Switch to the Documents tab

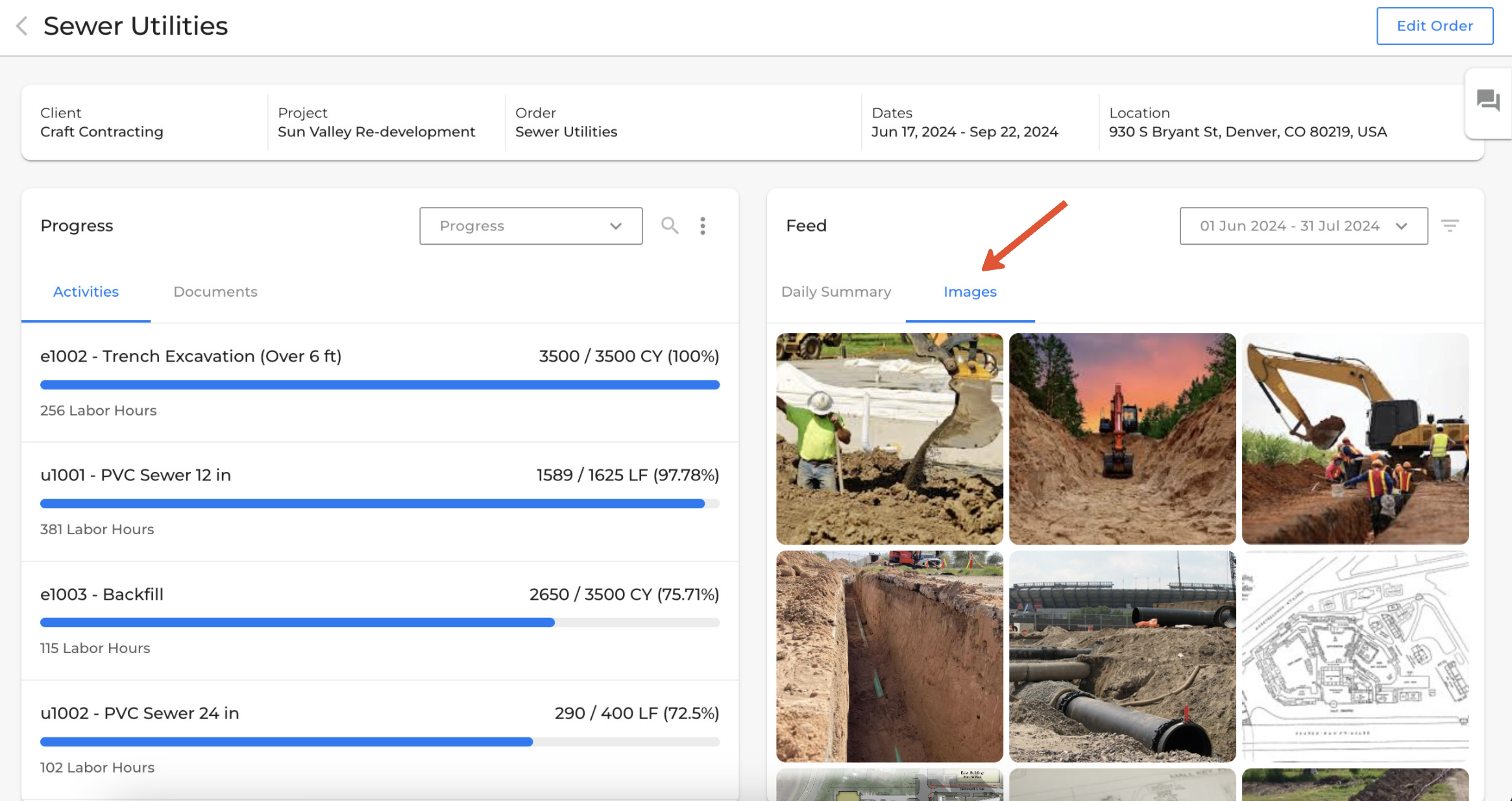tap(215, 292)
